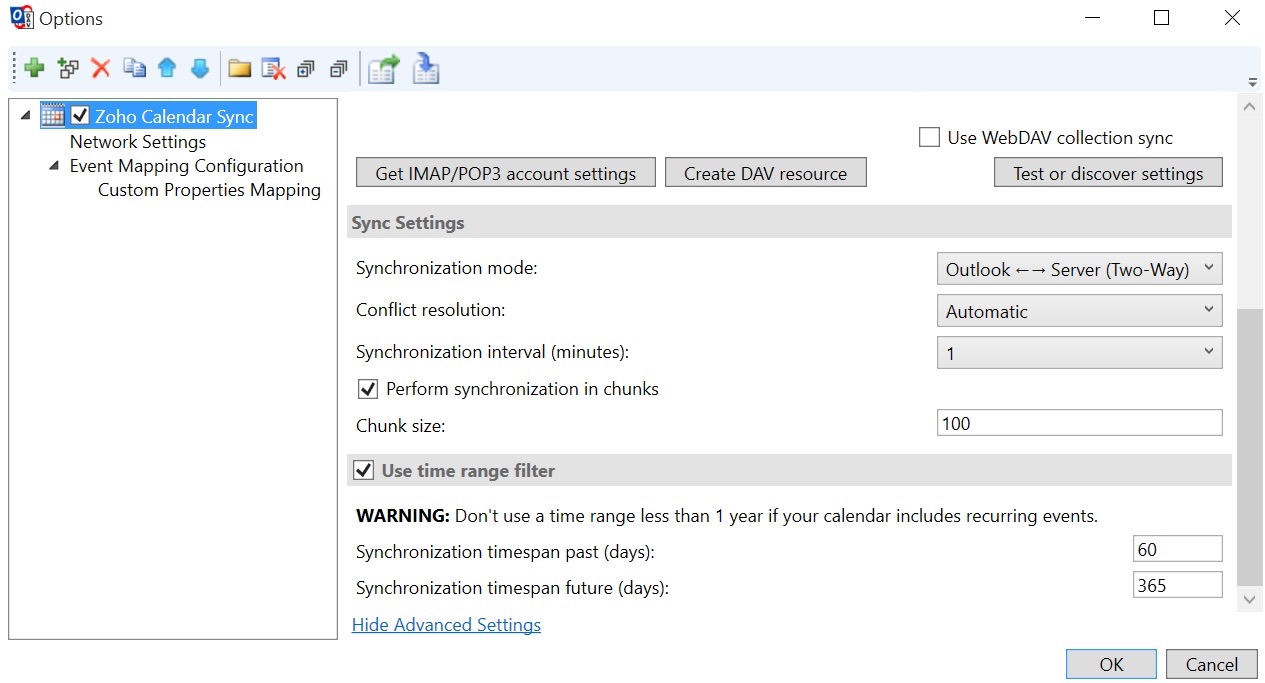1265x683 pixels.
Task: Click the yellow folder icon in toolbar
Action: (x=240, y=69)
